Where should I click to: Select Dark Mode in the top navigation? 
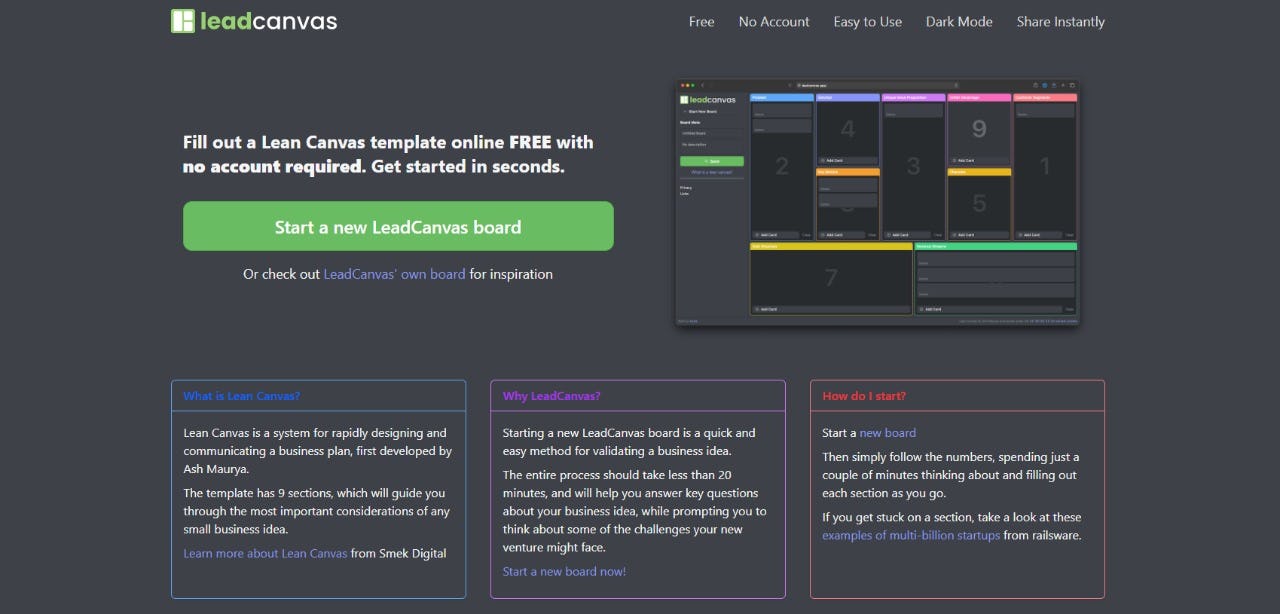(959, 22)
